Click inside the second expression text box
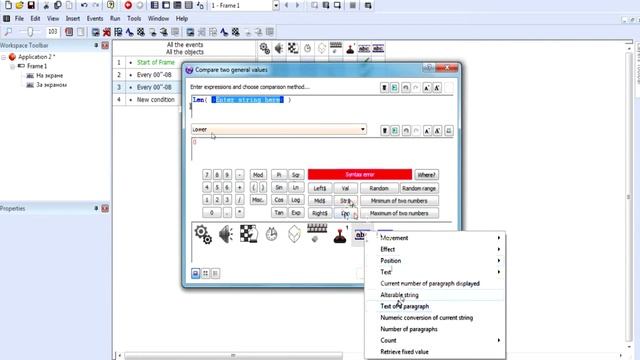 pyautogui.click(x=322, y=149)
